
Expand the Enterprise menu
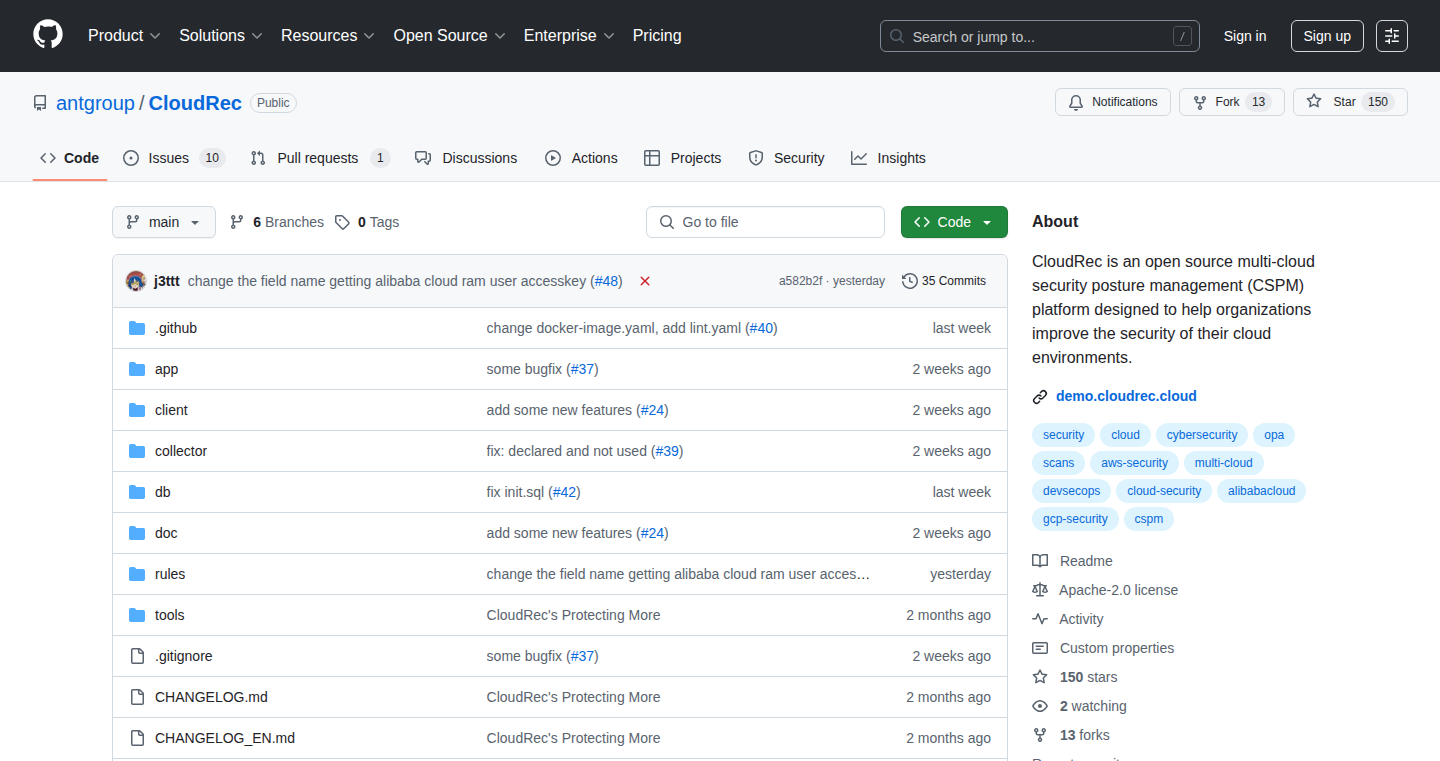coord(569,36)
